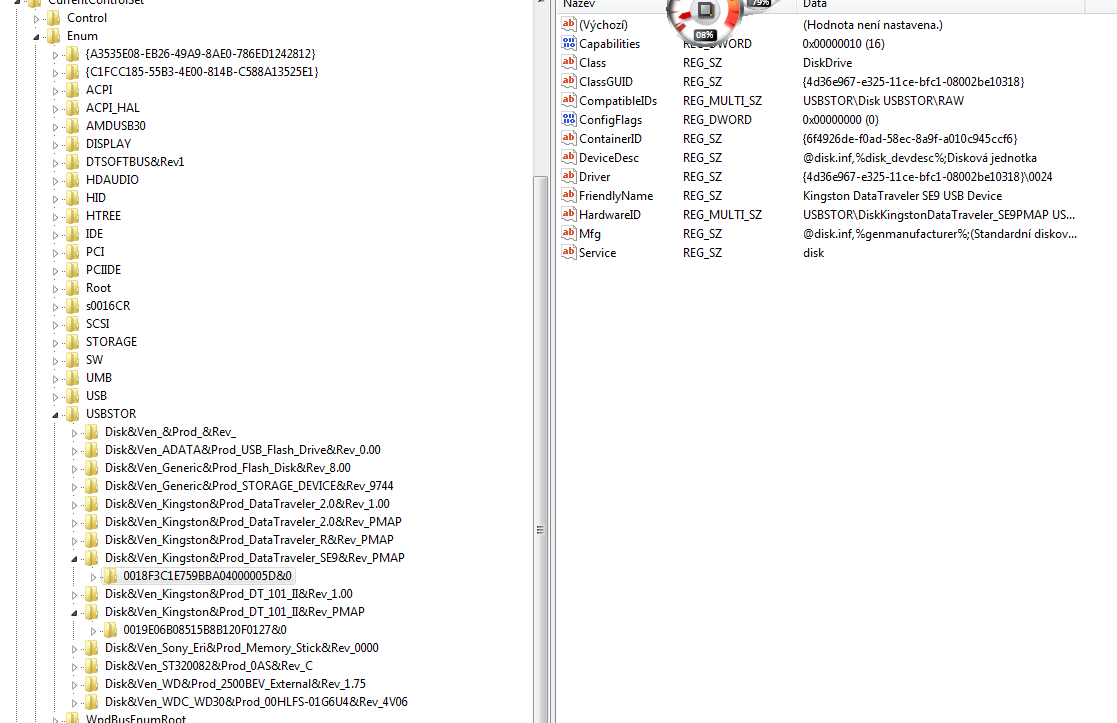Select Disk&Ven_Sony_Eri&Prod_Memory_Stick&Rev_0000 key
The image size is (1117, 723).
[x=241, y=647]
